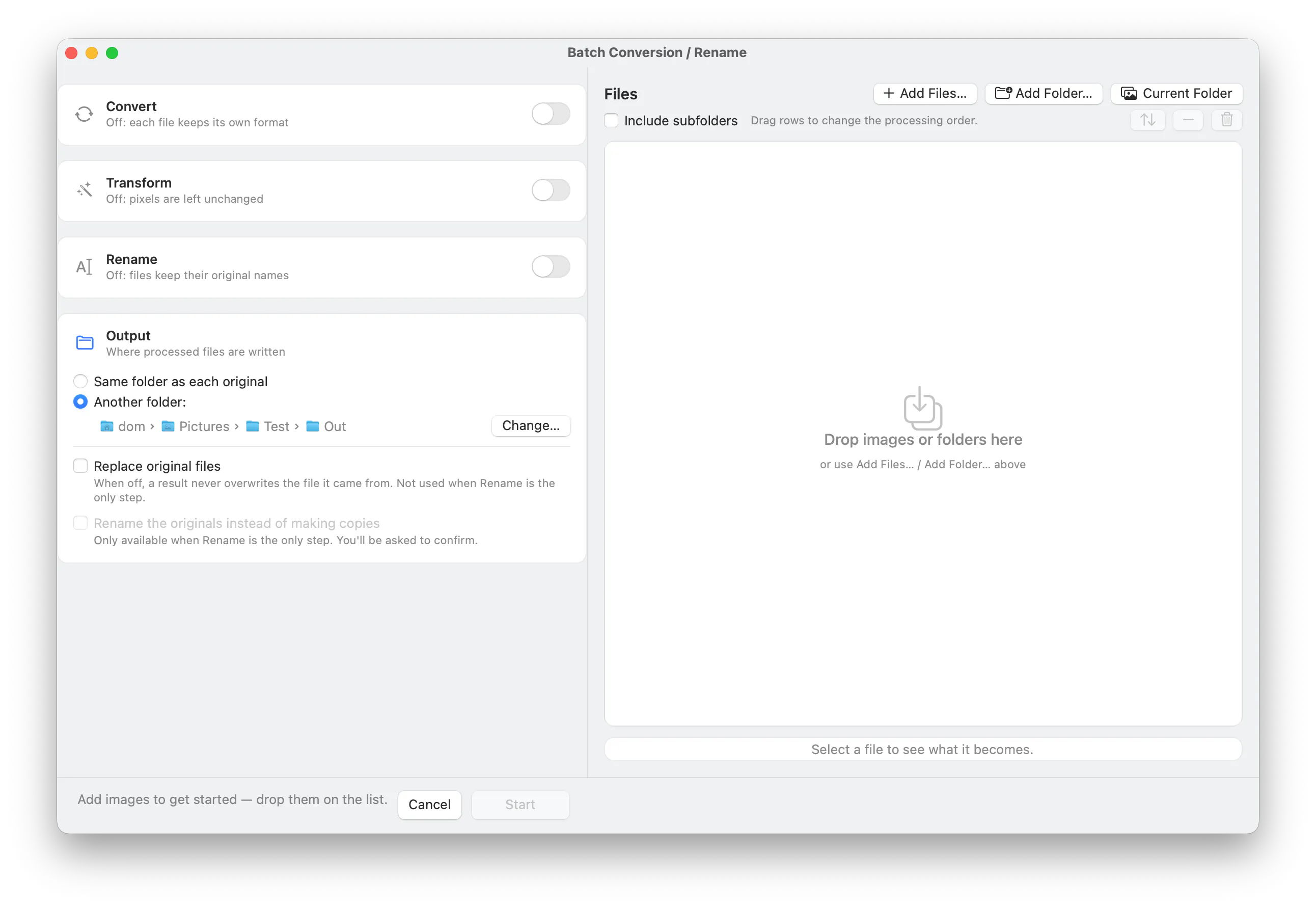Click the Start button
The image size is (1316, 909).
pyautogui.click(x=520, y=804)
